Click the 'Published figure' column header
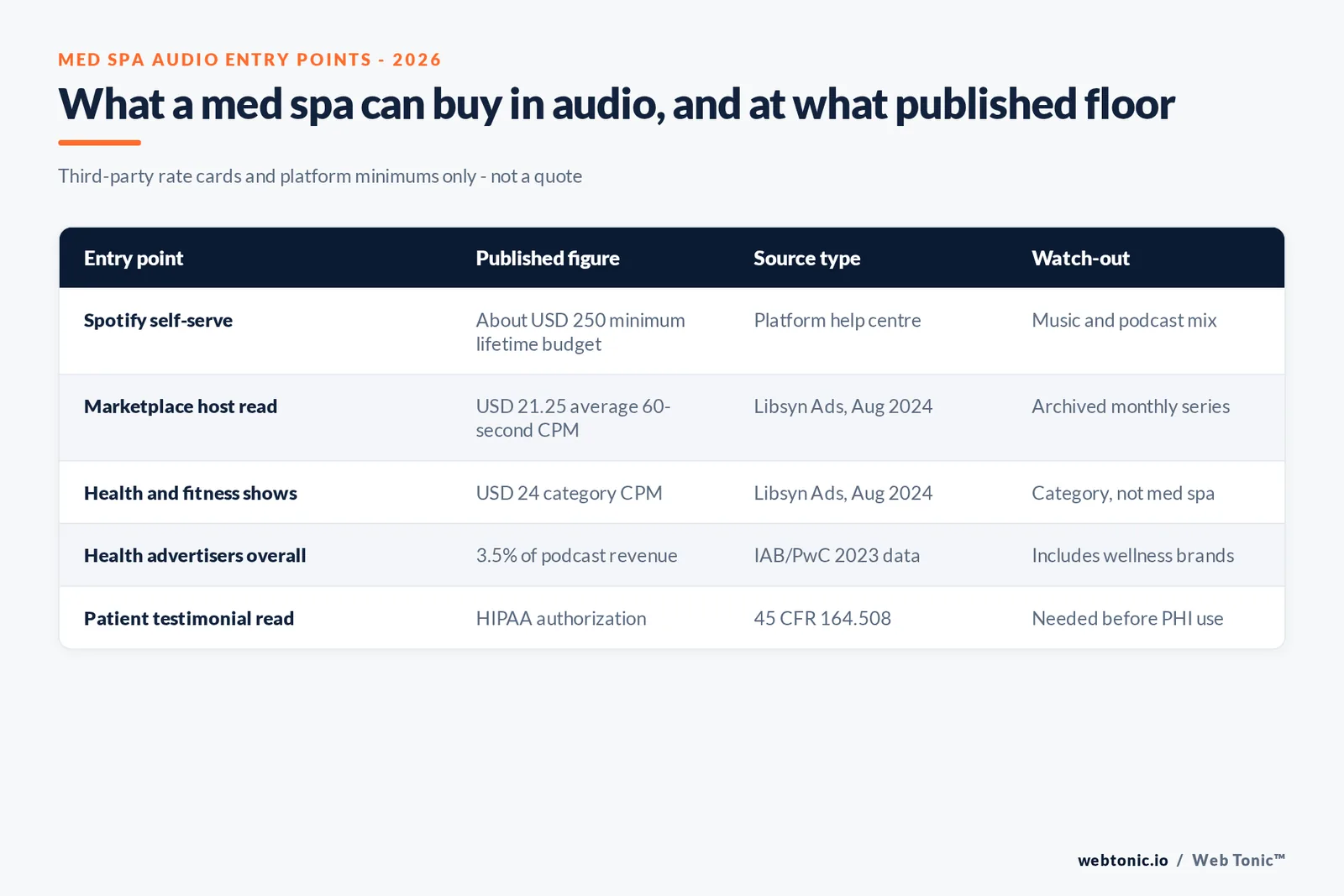This screenshot has width=1344, height=896. (548, 259)
